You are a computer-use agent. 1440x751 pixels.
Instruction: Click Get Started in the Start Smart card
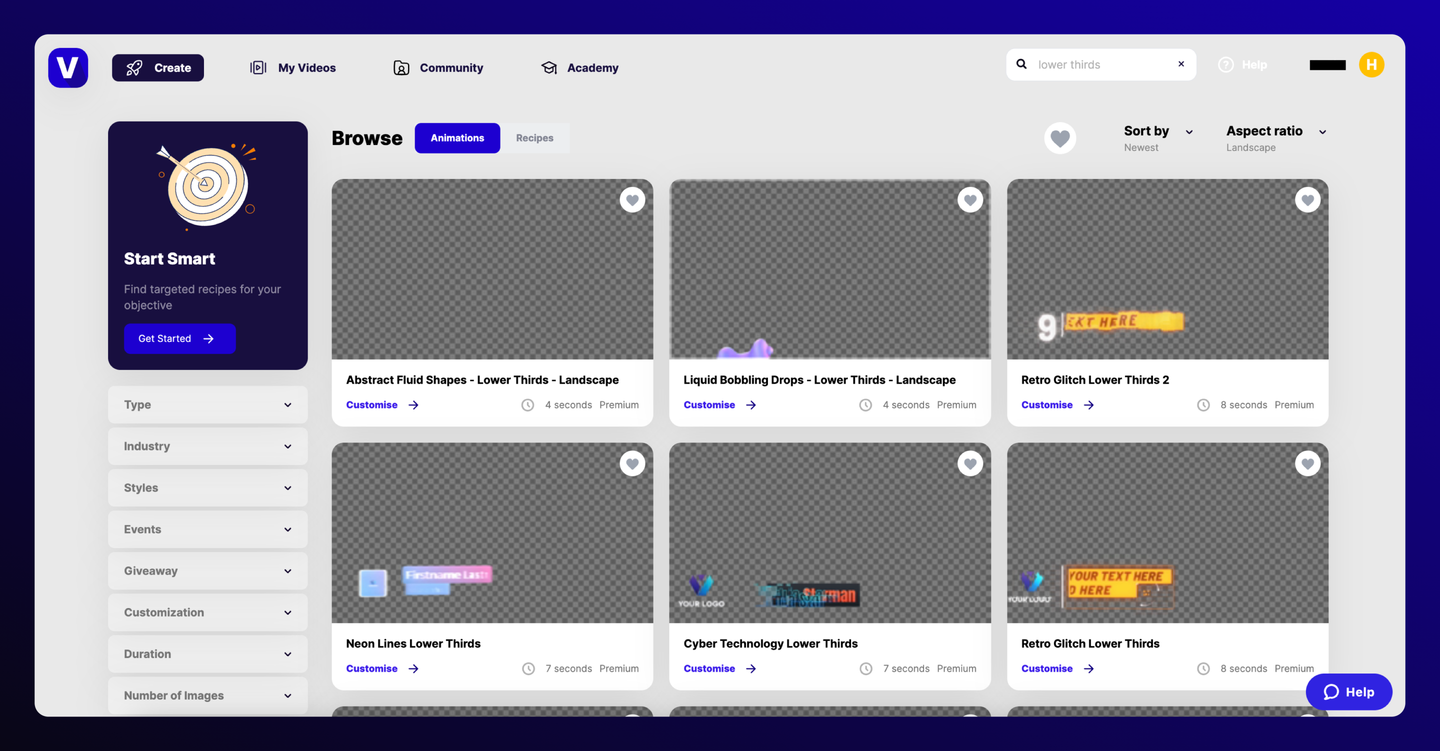179,338
